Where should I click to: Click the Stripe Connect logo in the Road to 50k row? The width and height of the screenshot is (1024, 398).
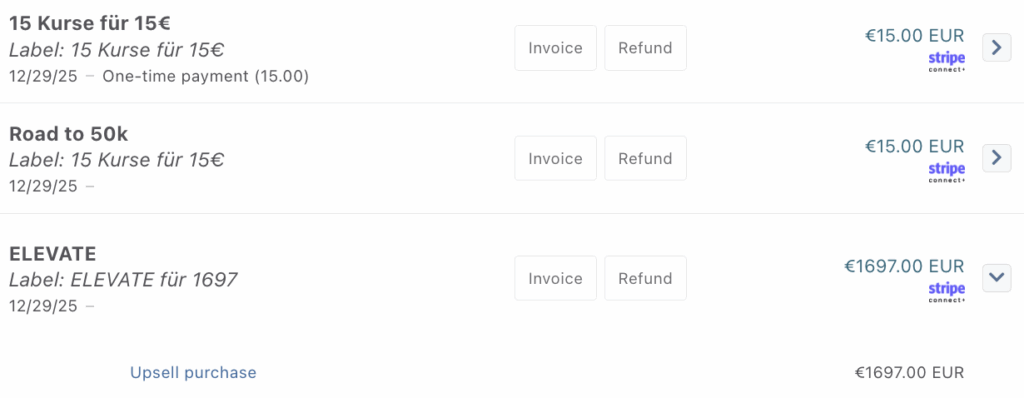[x=946, y=173]
